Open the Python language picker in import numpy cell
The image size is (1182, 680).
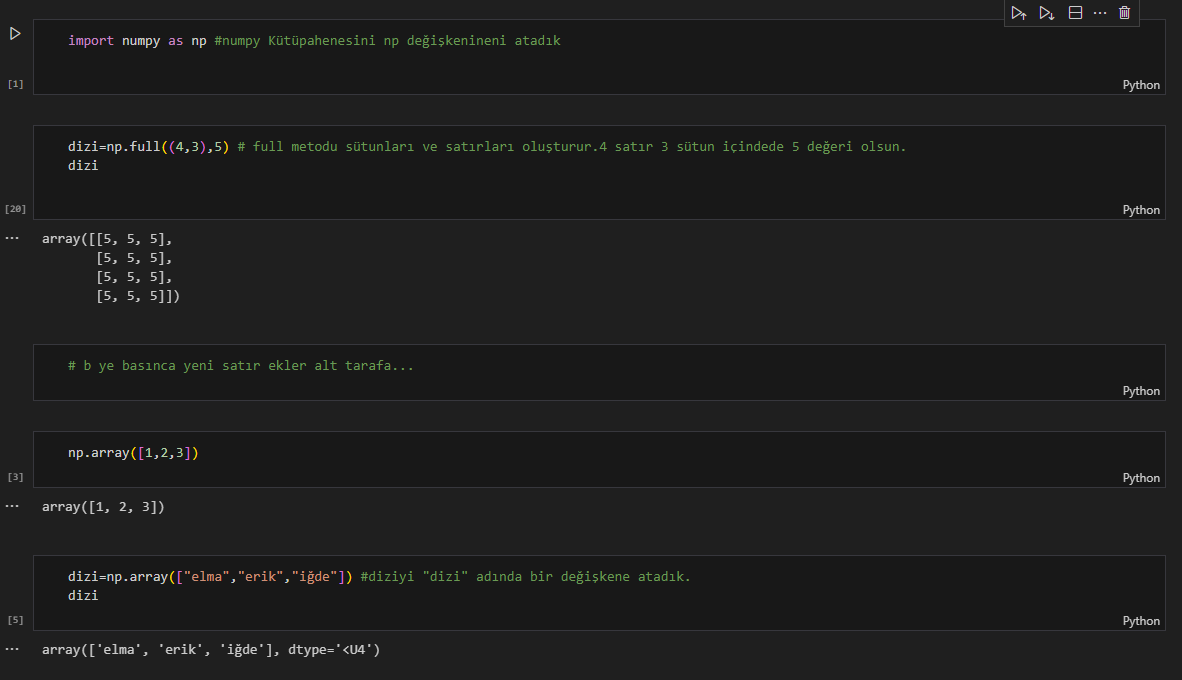[1141, 85]
